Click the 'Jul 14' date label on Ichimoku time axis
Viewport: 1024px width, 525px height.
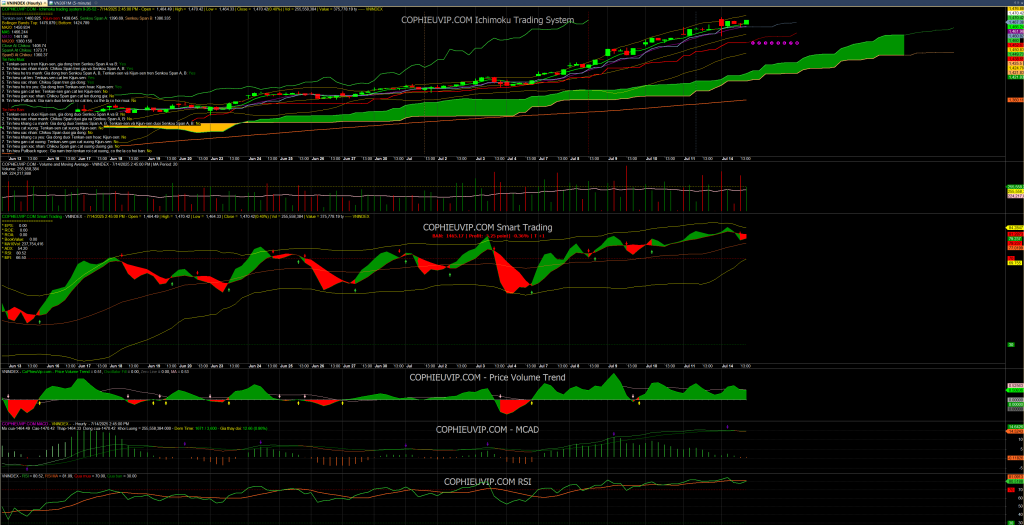click(x=728, y=158)
